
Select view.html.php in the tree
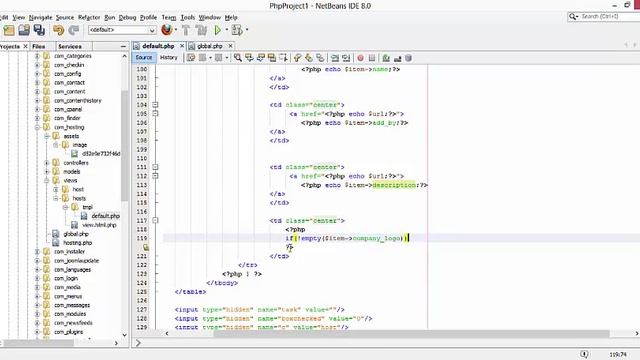tap(99, 225)
